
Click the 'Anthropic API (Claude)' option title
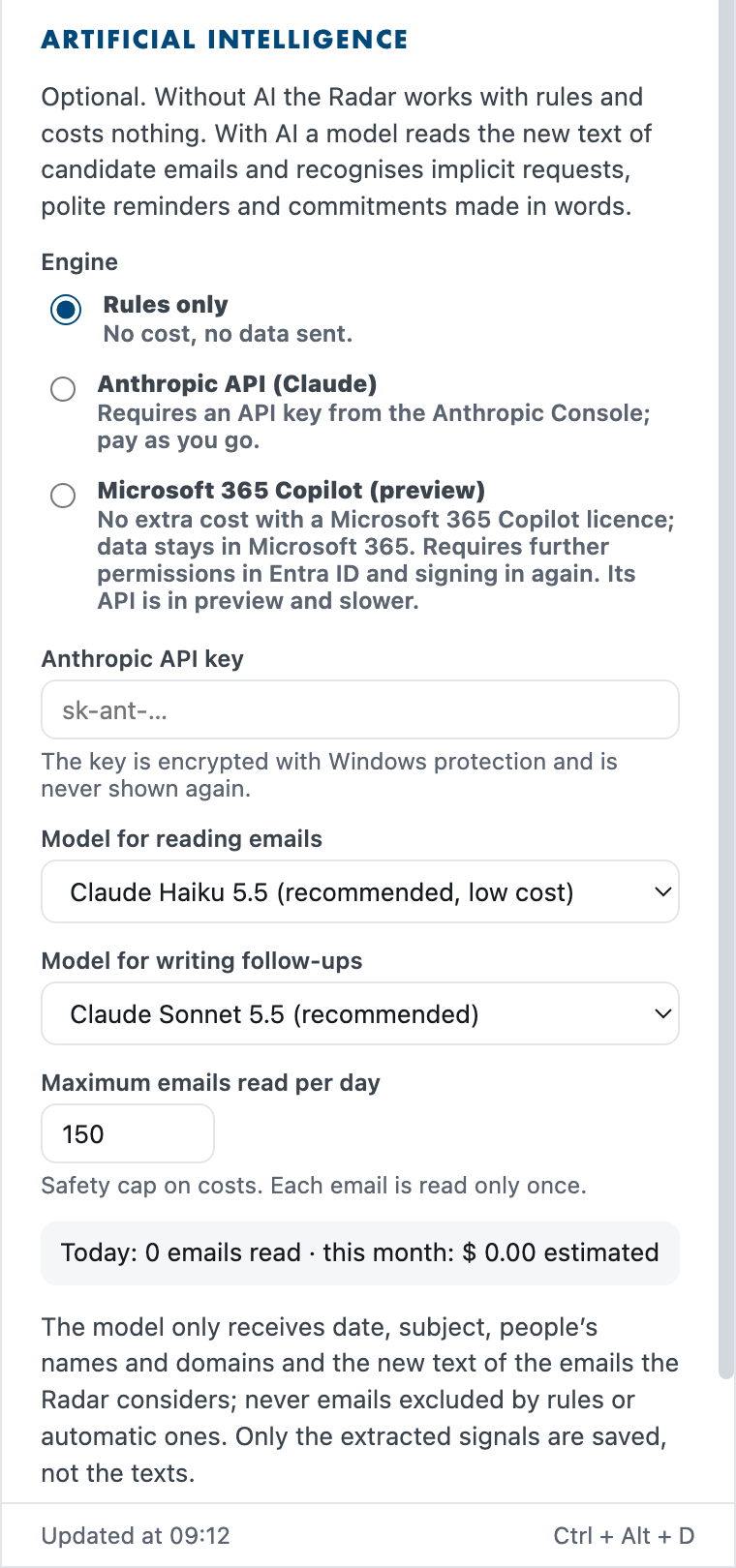[x=237, y=384]
